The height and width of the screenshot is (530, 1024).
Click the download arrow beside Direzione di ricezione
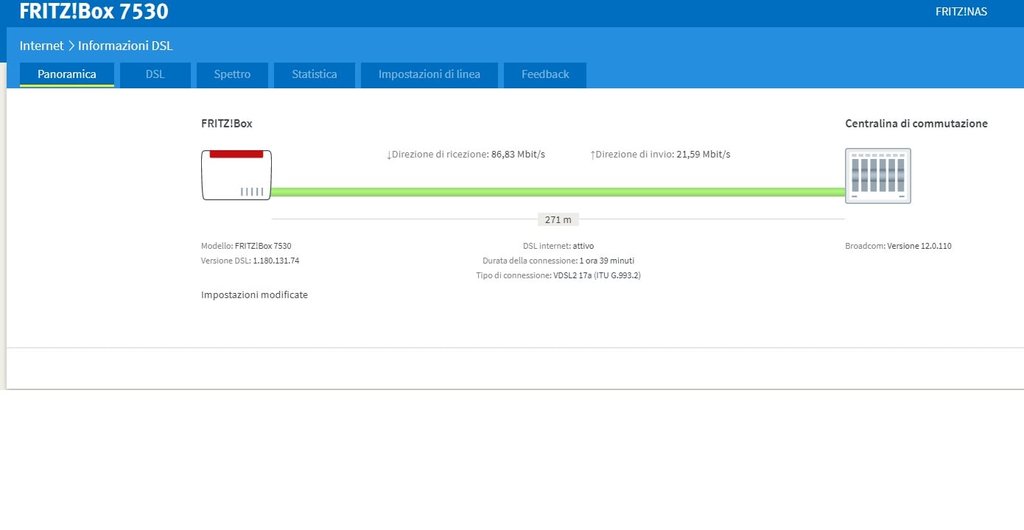pyautogui.click(x=389, y=155)
